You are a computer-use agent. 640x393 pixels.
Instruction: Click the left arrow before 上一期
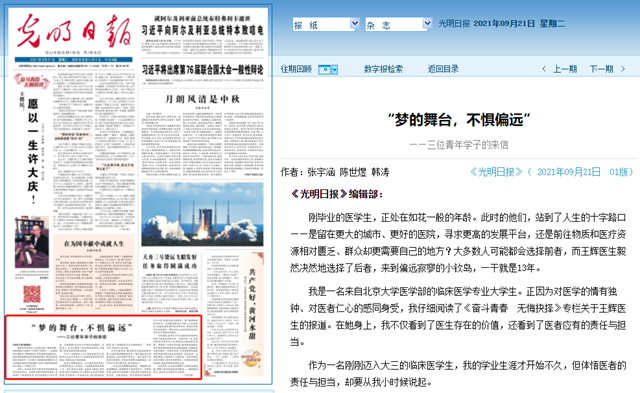[x=544, y=69]
